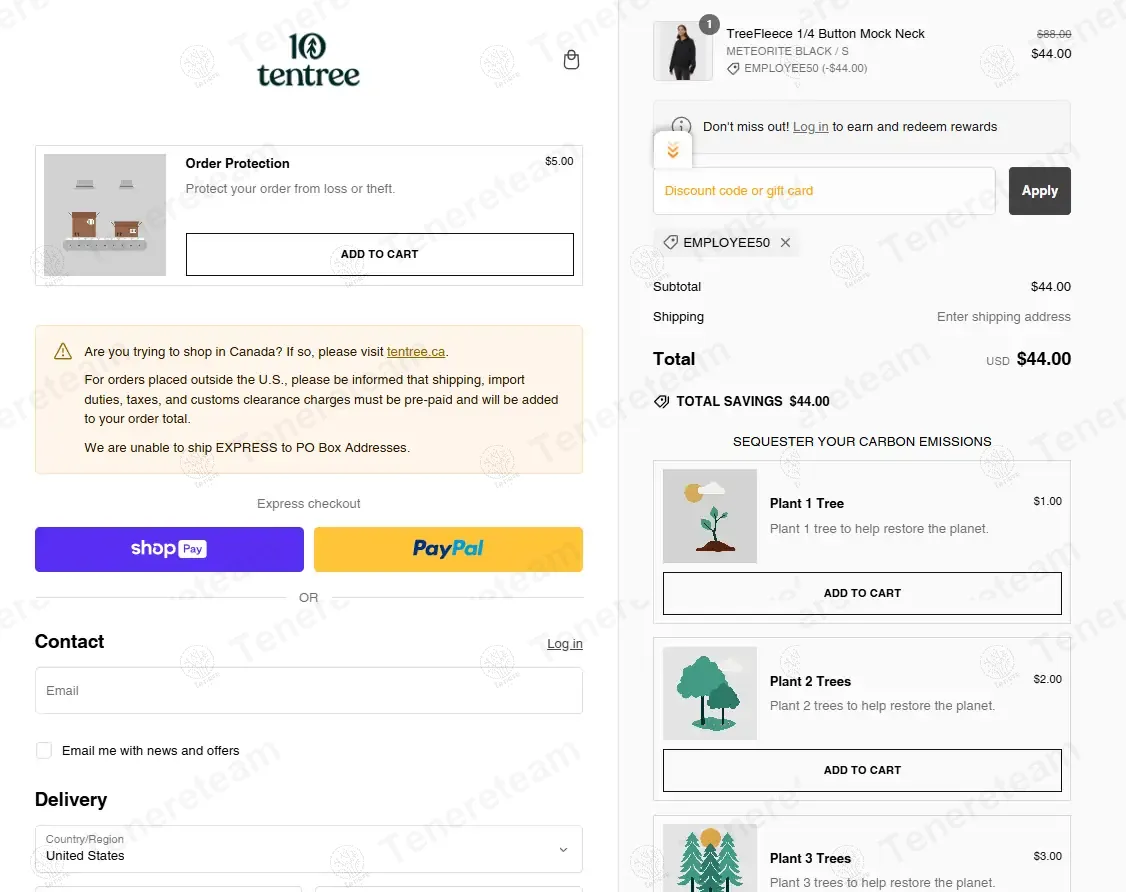
Task: Click the warning triangle icon
Action: click(63, 351)
